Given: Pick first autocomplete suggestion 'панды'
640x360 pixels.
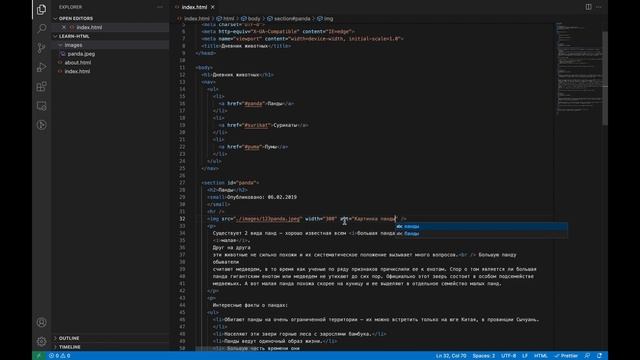Looking at the screenshot, I should click(x=481, y=226).
